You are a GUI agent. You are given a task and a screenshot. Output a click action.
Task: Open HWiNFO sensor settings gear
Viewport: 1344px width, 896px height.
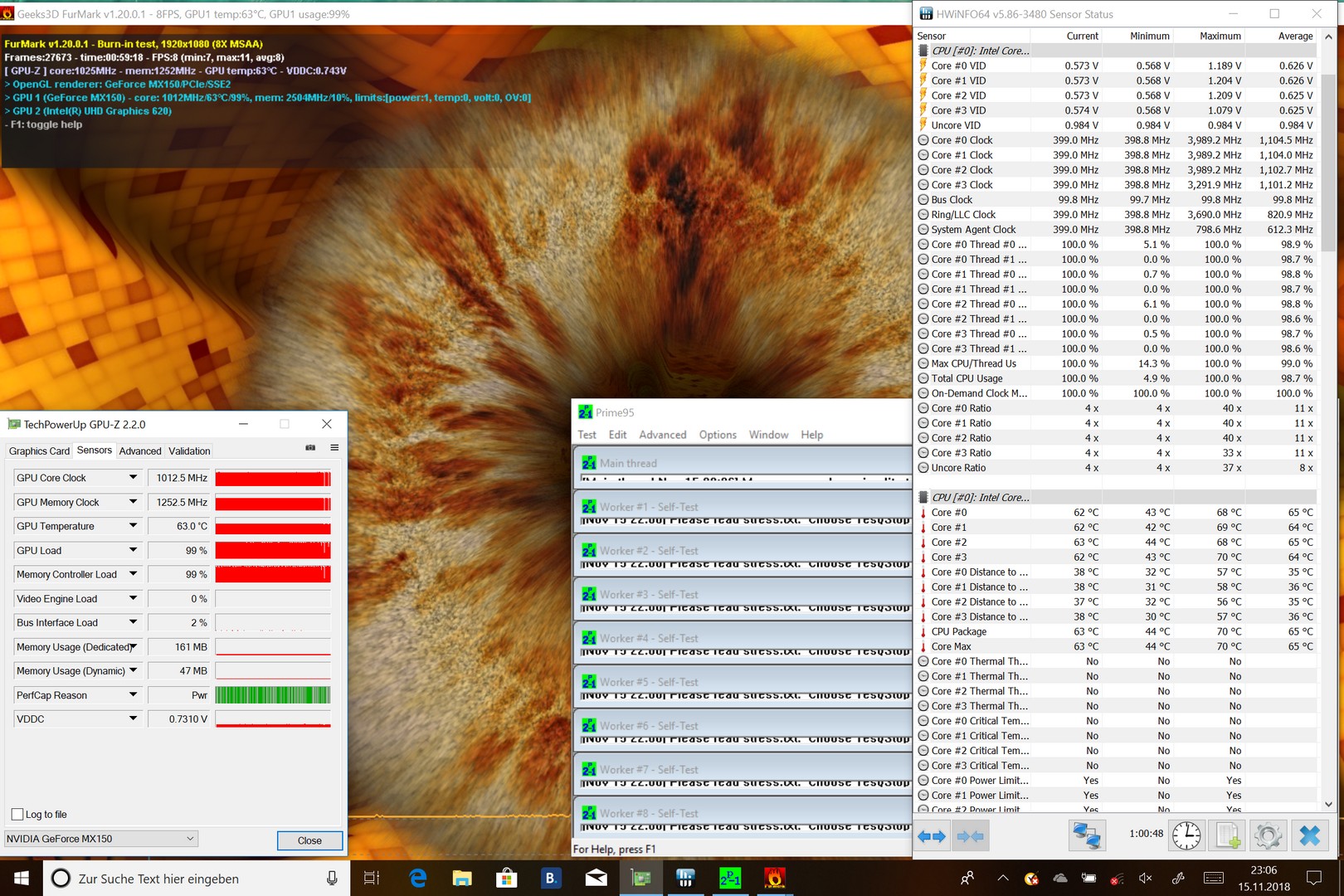[x=1268, y=835]
